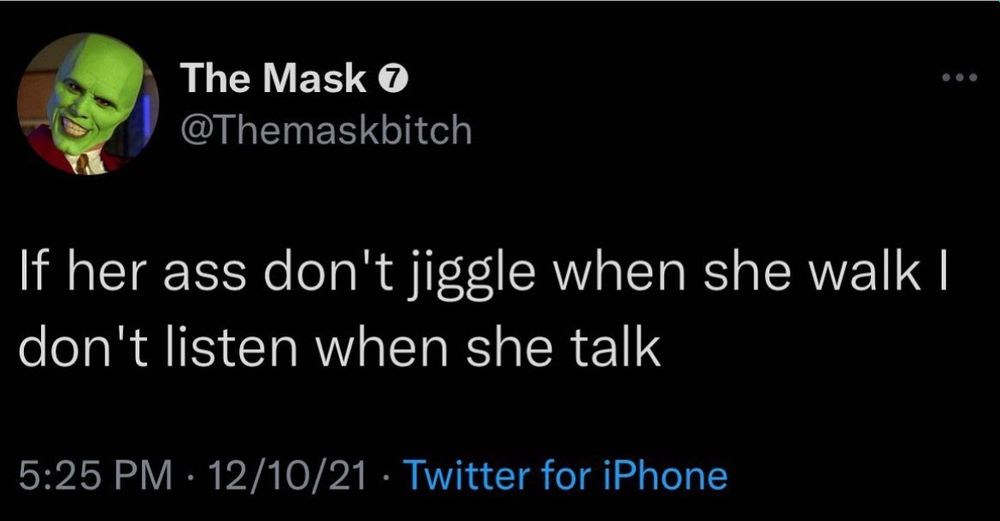Open the Twitter for iPhone source link
Viewport: 1000px width, 521px height.
tap(566, 476)
